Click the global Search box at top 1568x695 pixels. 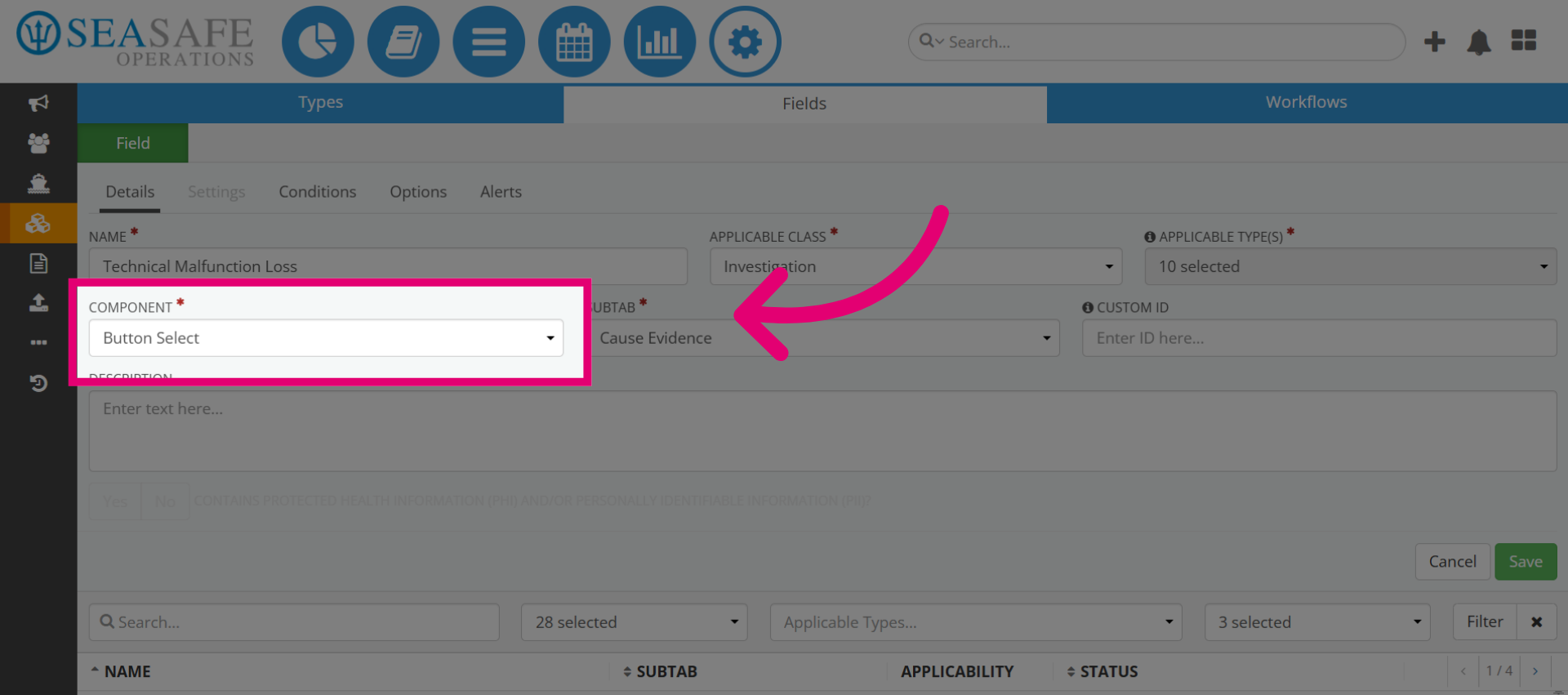[1156, 42]
